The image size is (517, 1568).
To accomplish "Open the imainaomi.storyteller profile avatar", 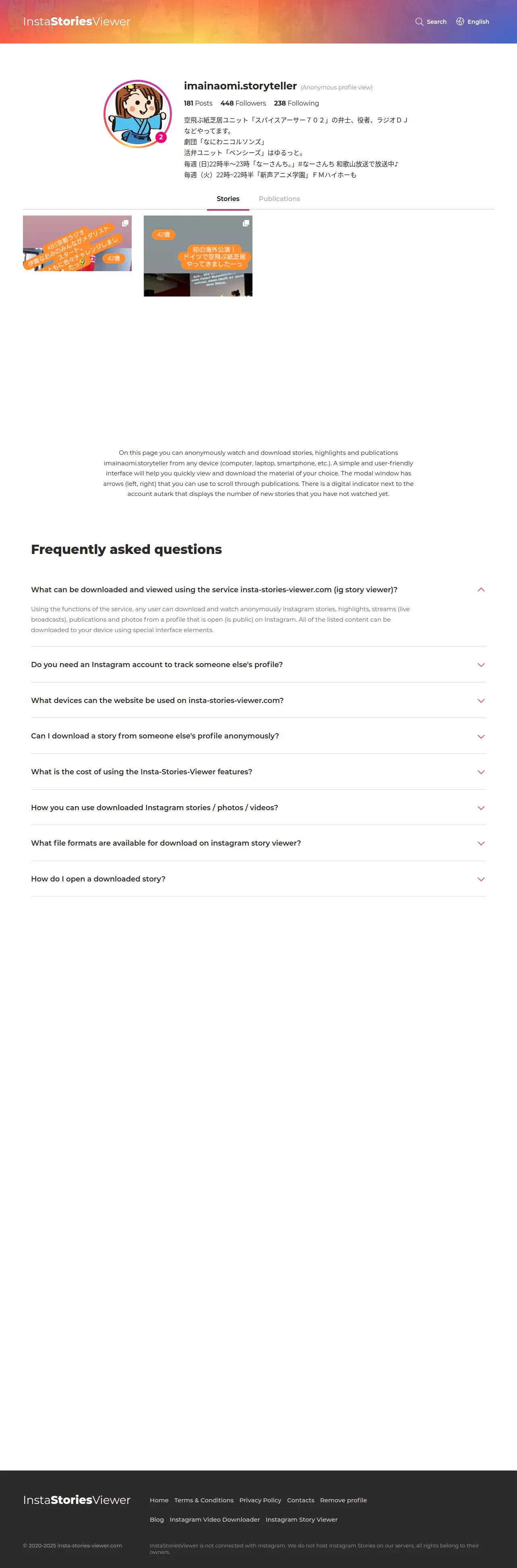I will pyautogui.click(x=137, y=114).
